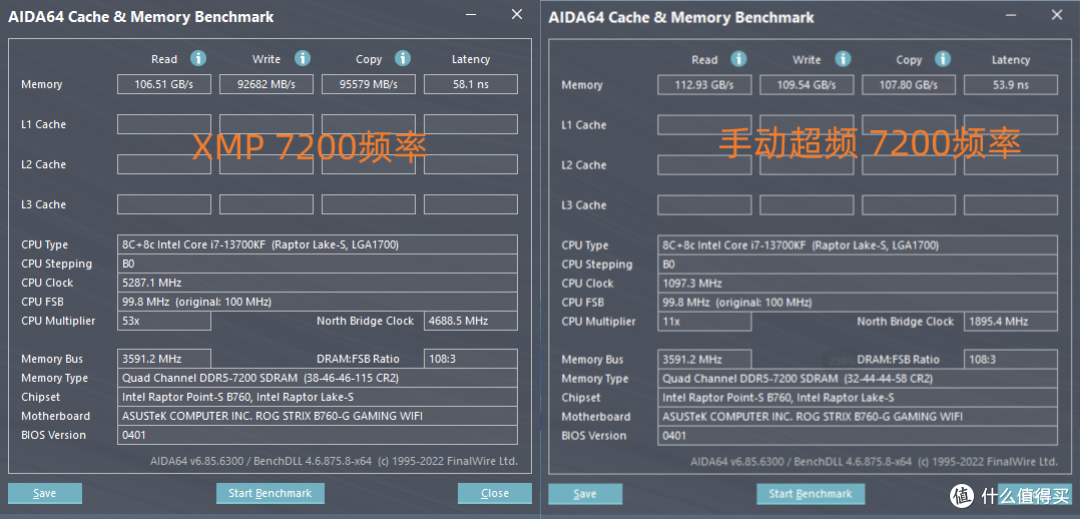Select Memory Write value 109.54 GB/s
Viewport: 1080px width, 519px height.
[x=807, y=85]
